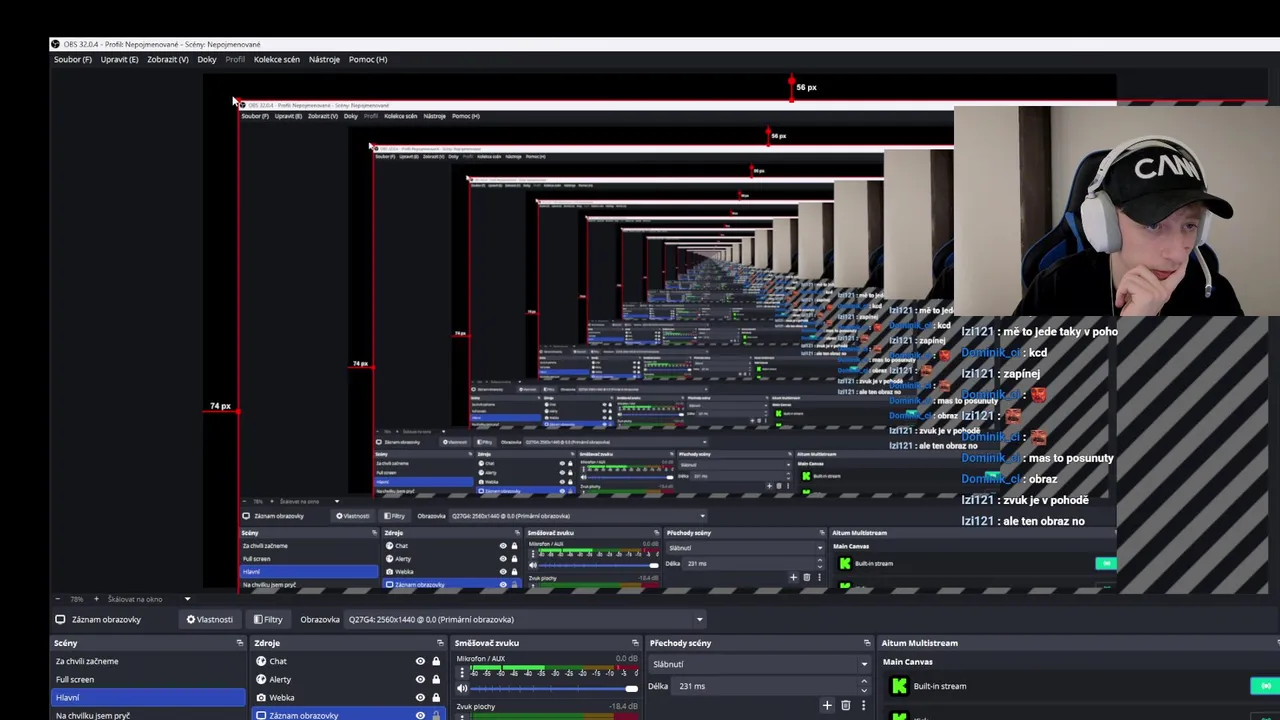Select the Na chvilku jsem pryč scene
The image size is (1280, 720).
coord(148,715)
